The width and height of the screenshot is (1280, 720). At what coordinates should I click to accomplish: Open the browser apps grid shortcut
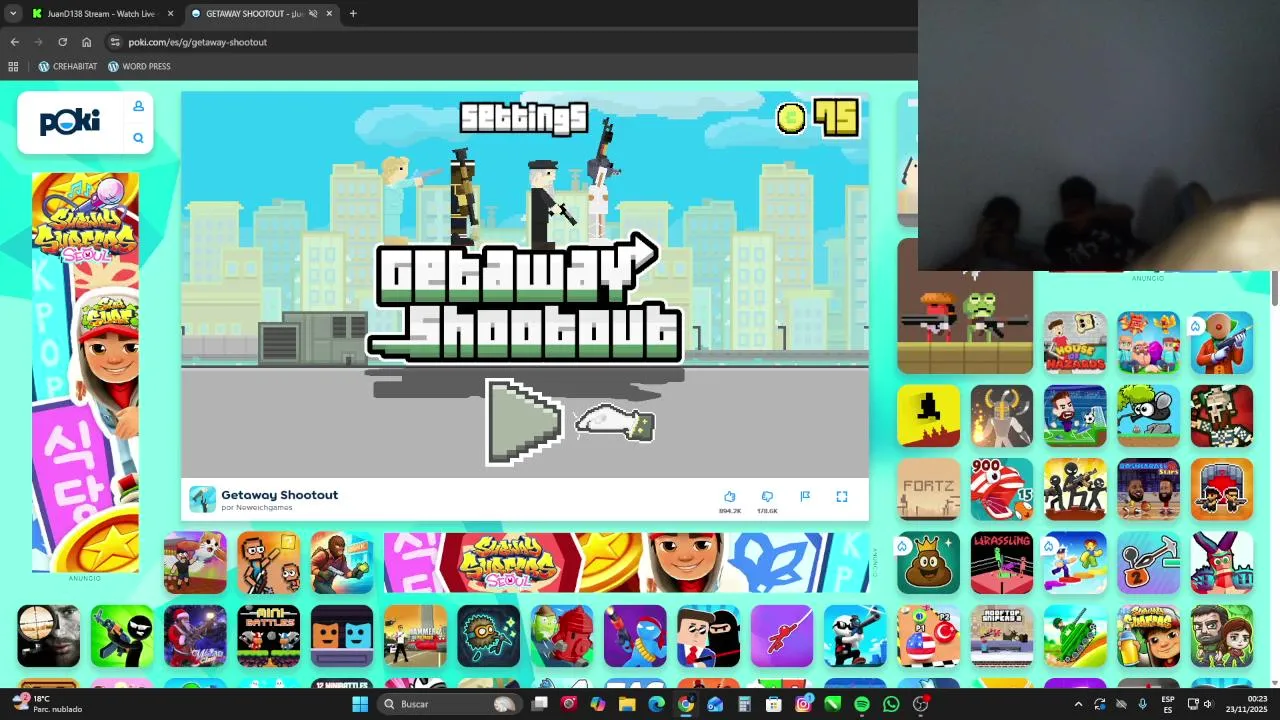coord(13,67)
